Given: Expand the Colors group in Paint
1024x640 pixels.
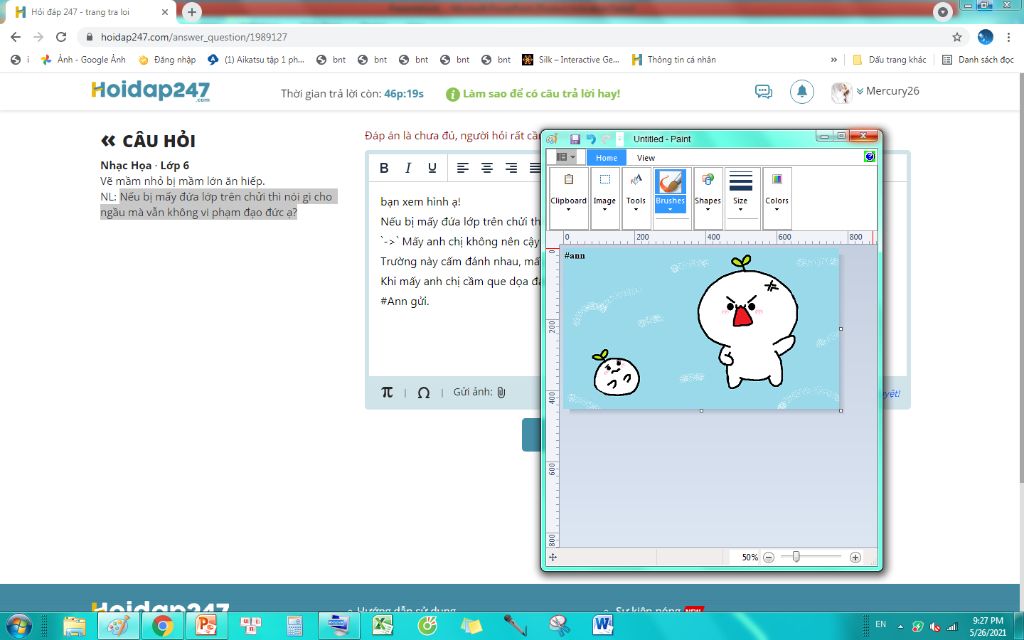Looking at the screenshot, I should [x=777, y=198].
